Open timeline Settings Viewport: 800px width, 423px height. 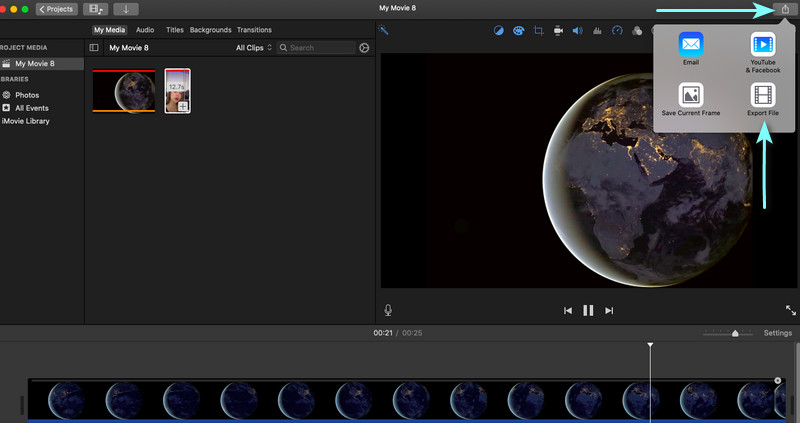point(778,333)
